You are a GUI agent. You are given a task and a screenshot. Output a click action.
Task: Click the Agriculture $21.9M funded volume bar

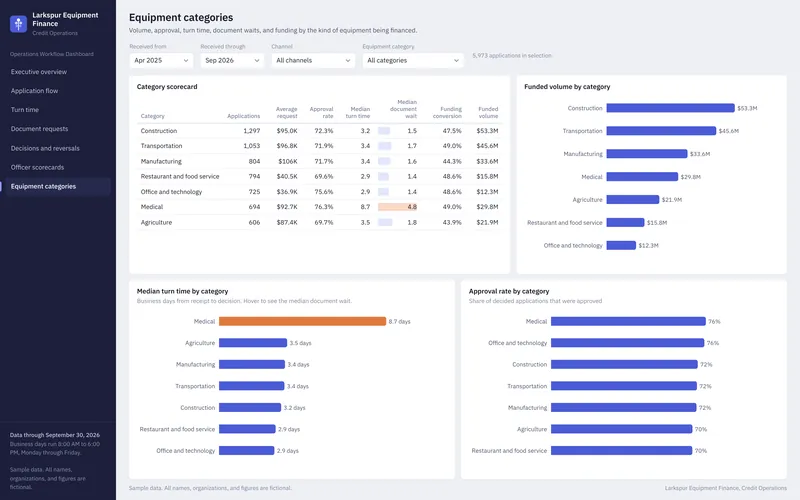(x=633, y=199)
